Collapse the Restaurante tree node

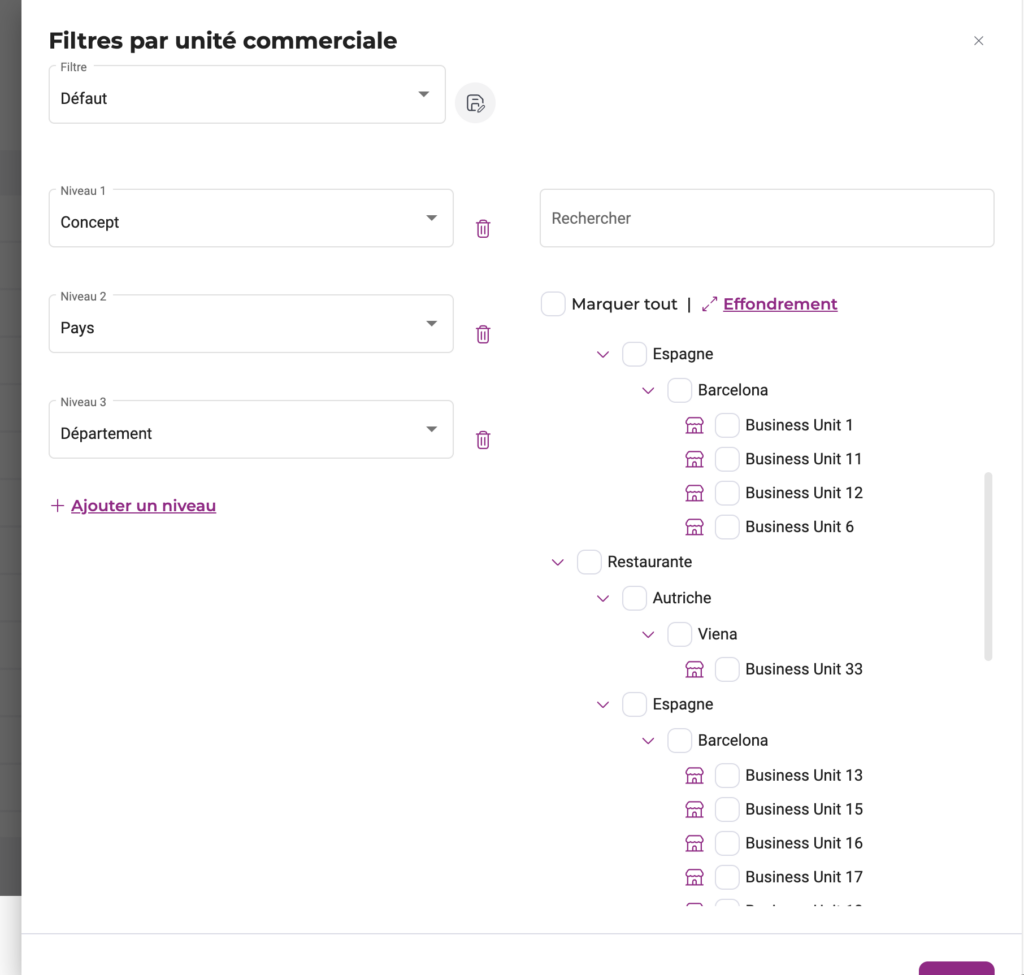[x=558, y=563]
